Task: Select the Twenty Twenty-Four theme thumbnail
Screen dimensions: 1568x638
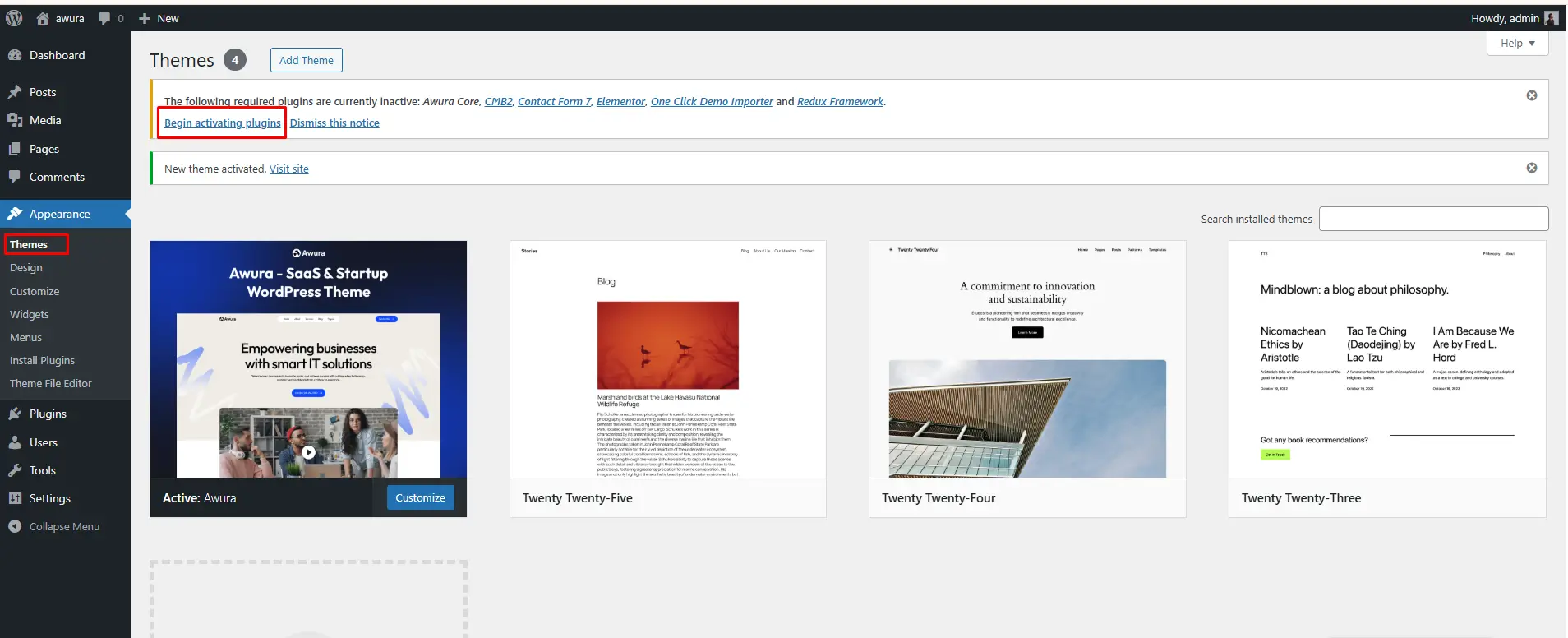Action: pos(1027,359)
